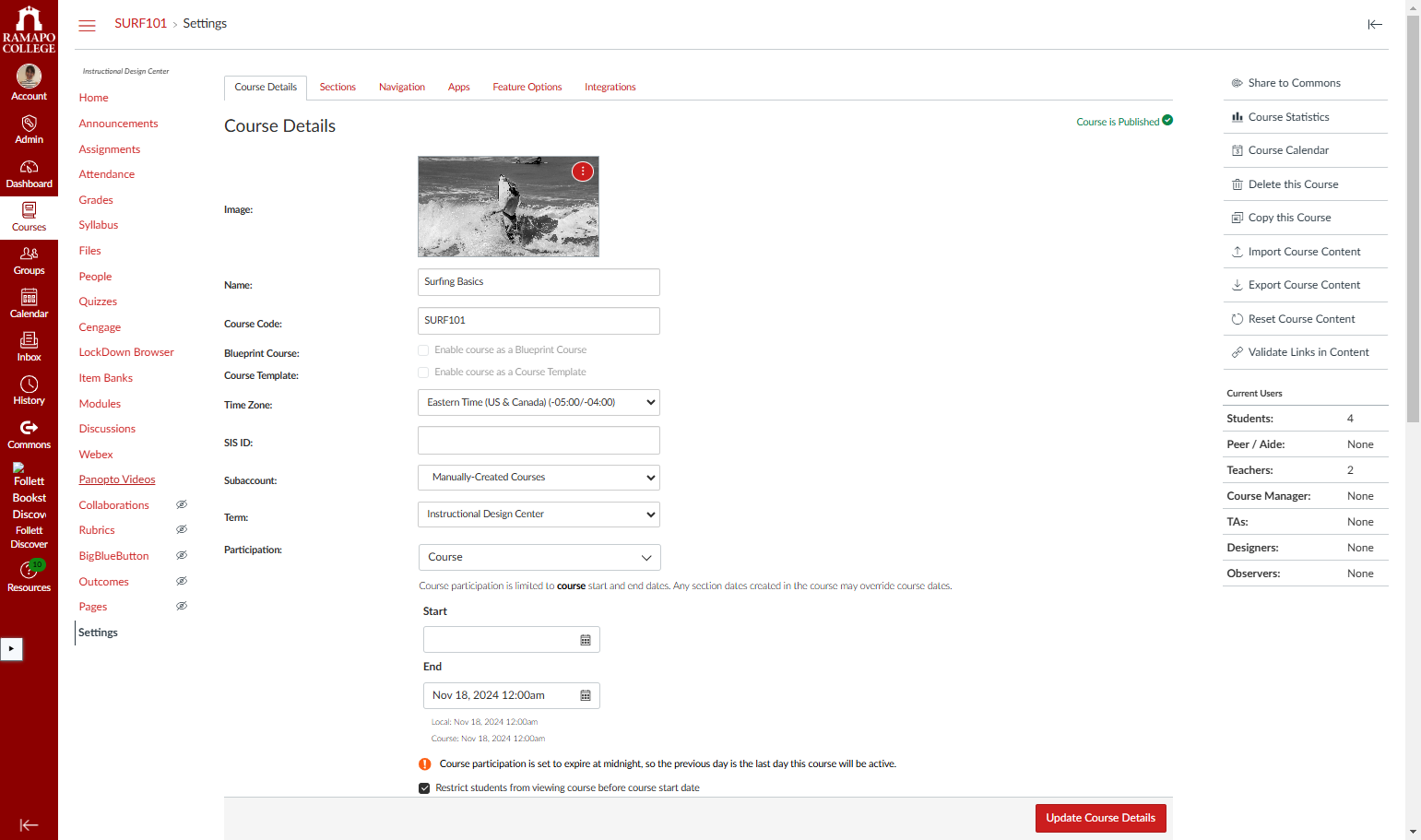Image resolution: width=1421 pixels, height=840 pixels.
Task: Open the global Calendar
Action: tap(29, 304)
